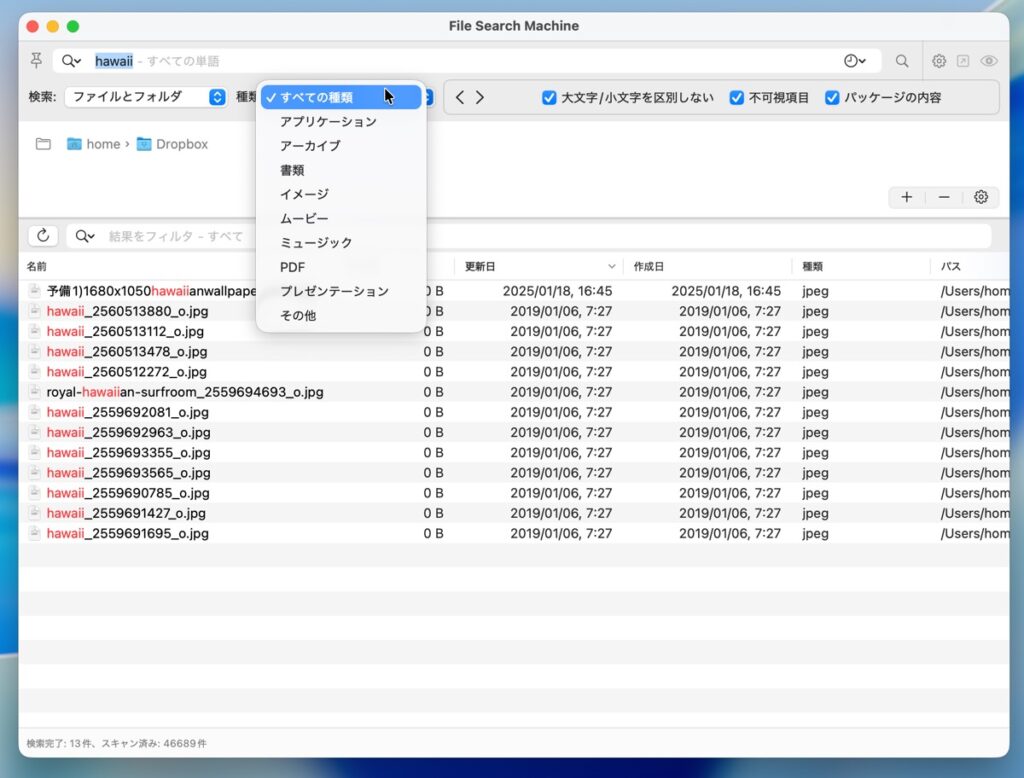Add a search location with plus icon
The height and width of the screenshot is (778, 1024).
tap(906, 197)
